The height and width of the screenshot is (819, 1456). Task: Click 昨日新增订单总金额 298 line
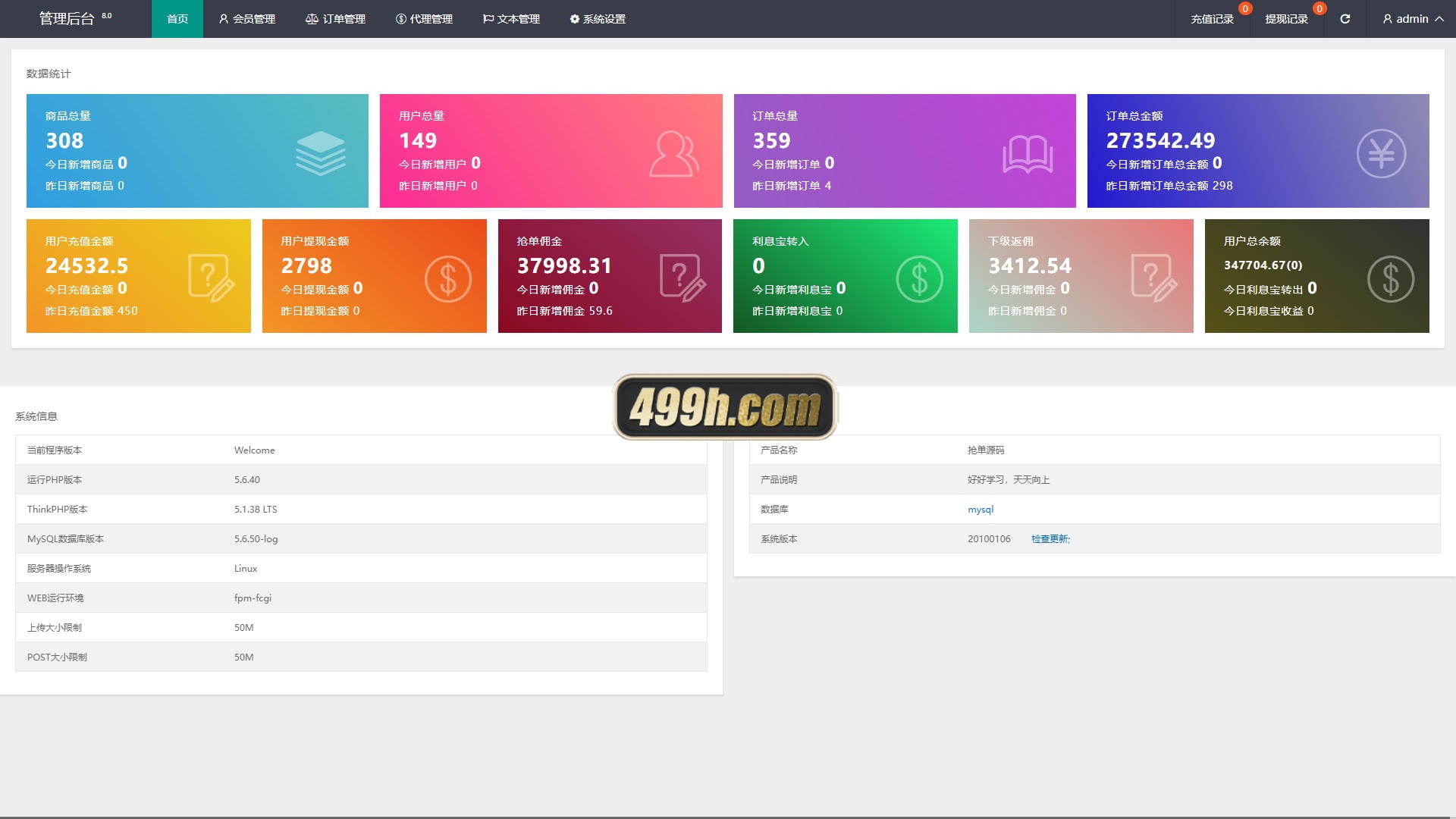click(x=1169, y=186)
